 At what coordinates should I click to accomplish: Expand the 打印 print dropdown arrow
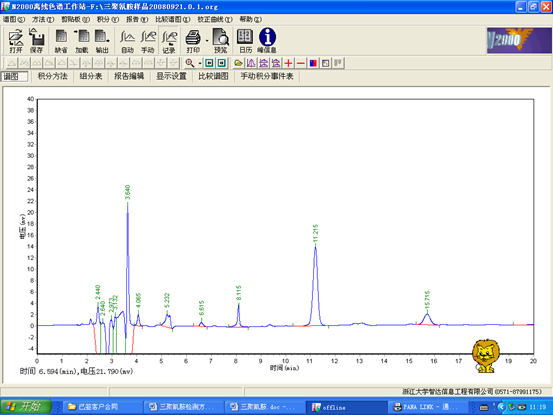pos(207,41)
